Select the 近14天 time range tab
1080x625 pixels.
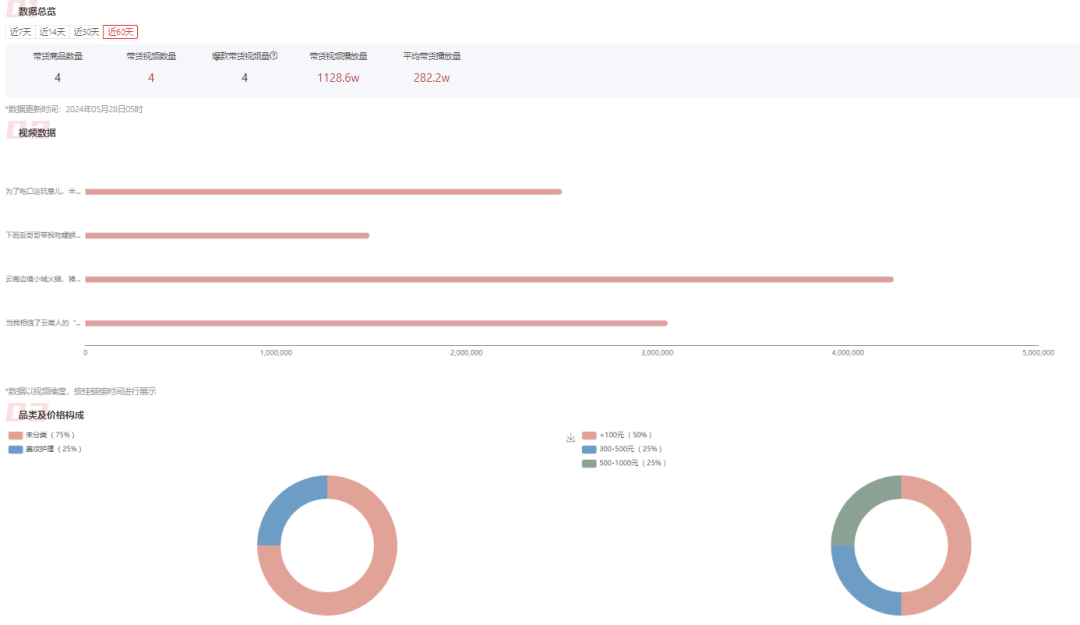tap(52, 32)
